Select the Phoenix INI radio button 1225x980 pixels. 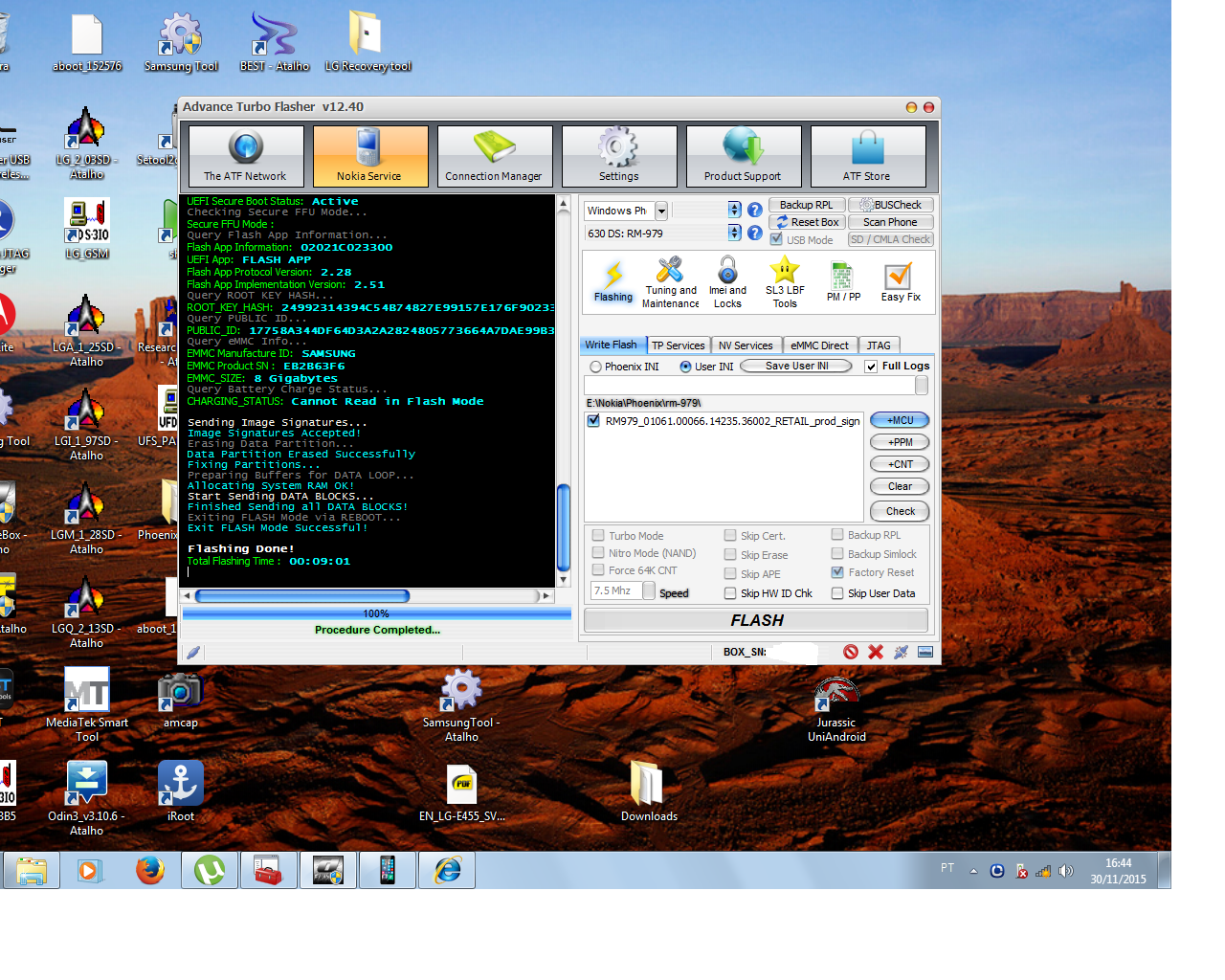(x=596, y=367)
